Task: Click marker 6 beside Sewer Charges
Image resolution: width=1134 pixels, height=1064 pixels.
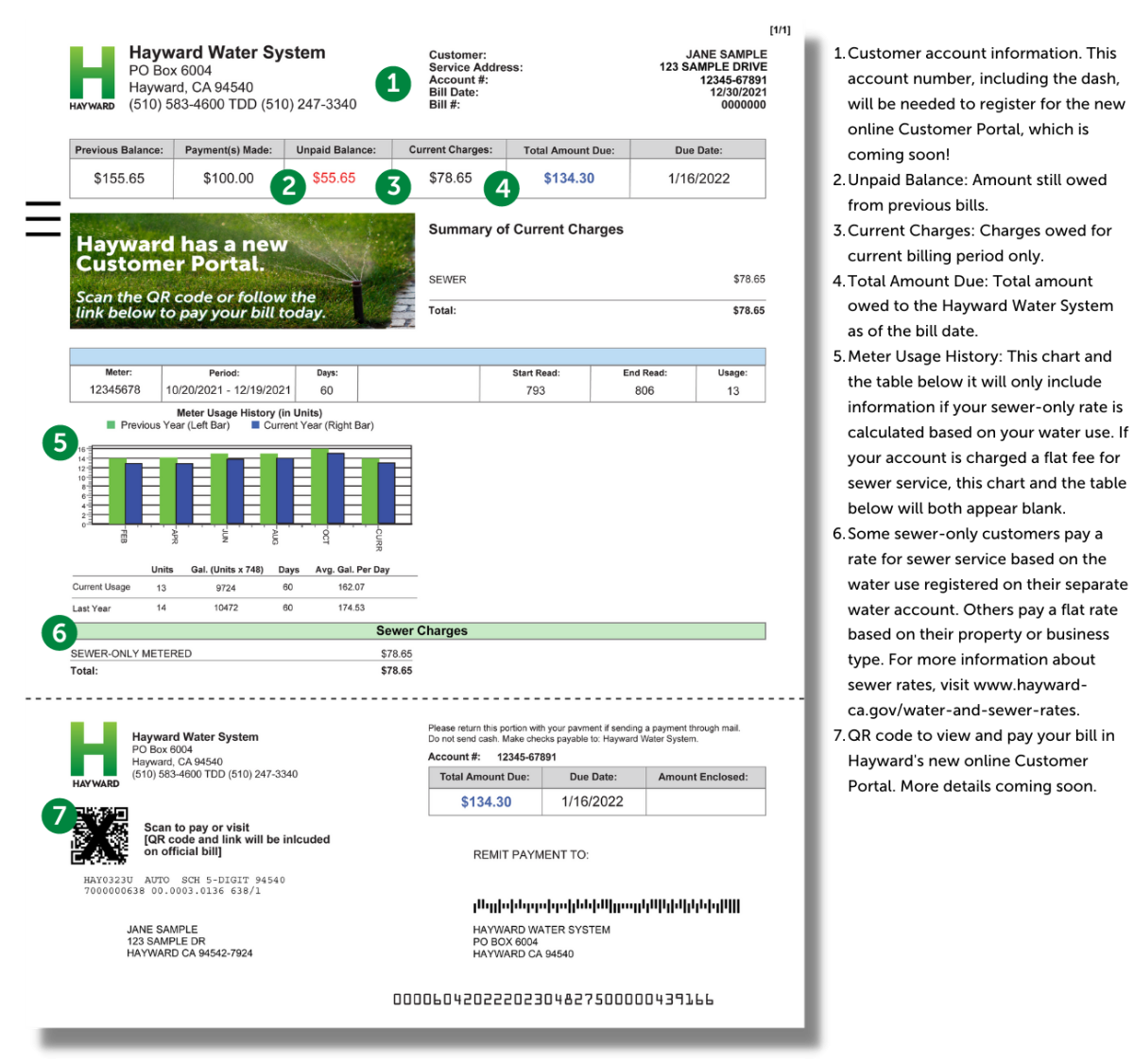Action: coord(59,631)
